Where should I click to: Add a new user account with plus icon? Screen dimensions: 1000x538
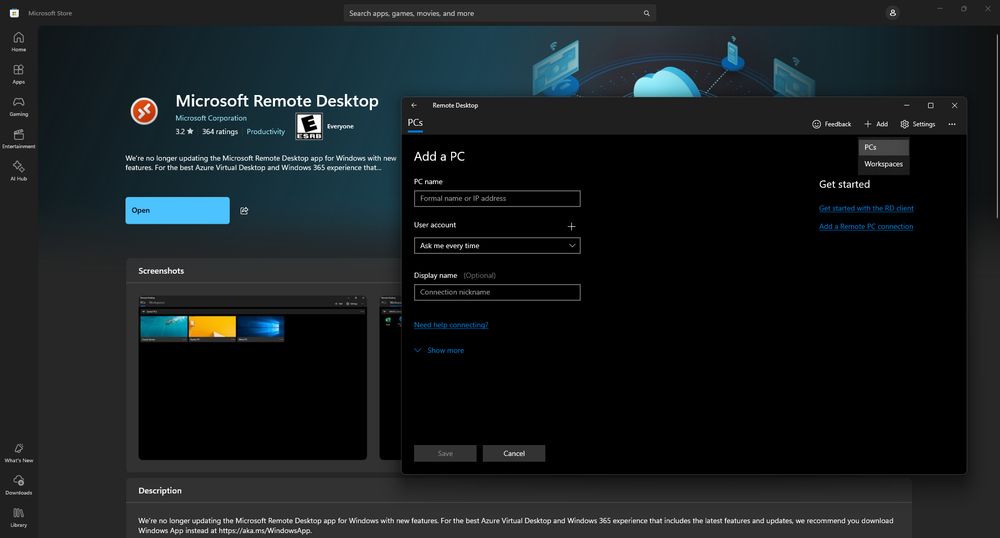point(571,226)
